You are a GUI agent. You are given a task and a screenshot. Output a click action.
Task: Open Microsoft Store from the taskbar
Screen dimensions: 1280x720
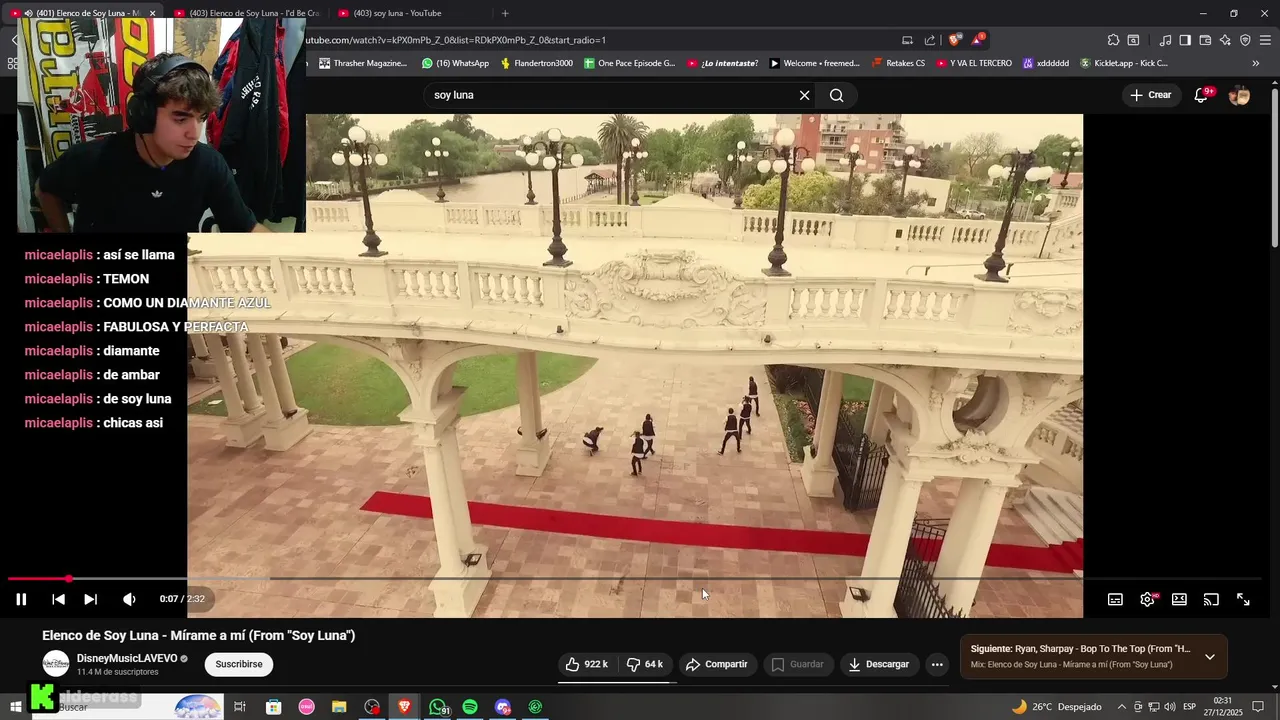(273, 707)
